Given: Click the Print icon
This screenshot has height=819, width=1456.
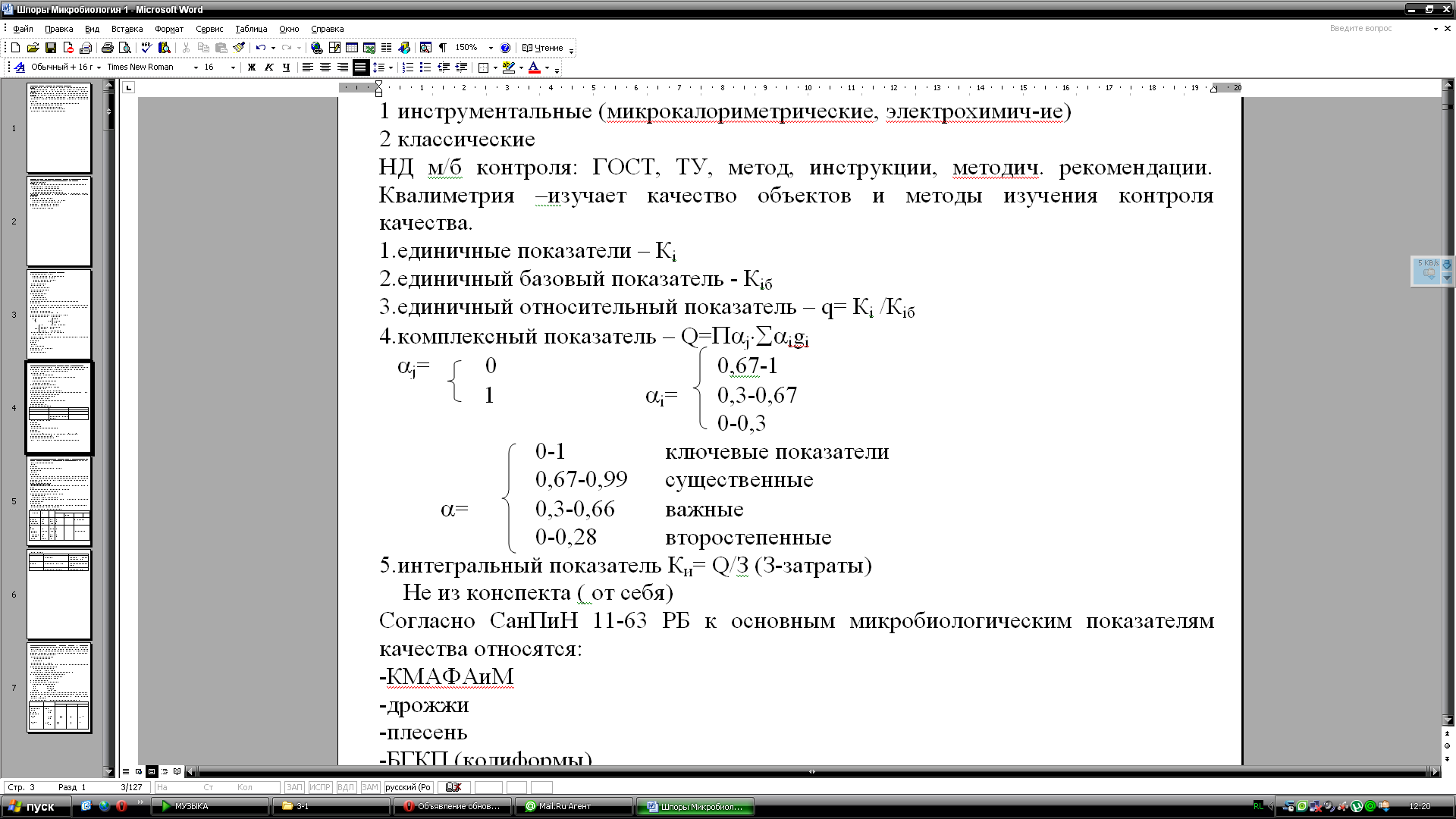Looking at the screenshot, I should coord(108,48).
